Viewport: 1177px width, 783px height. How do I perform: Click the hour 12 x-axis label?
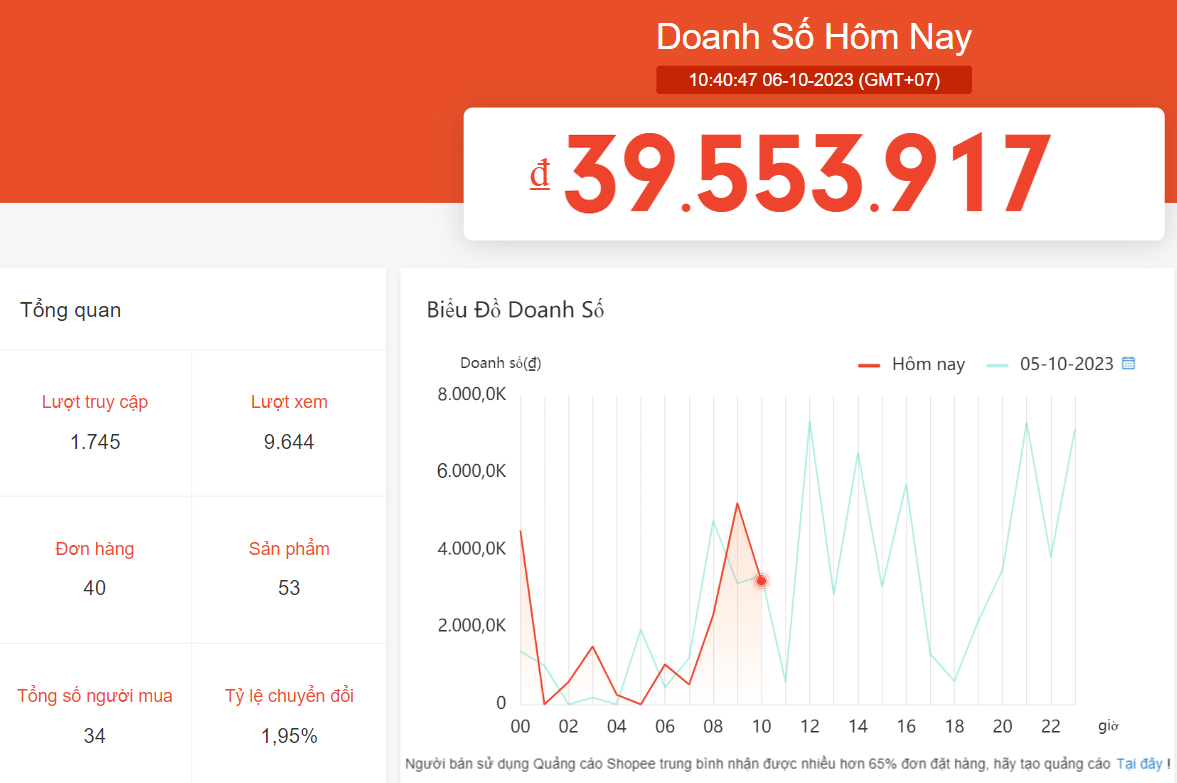tap(810, 726)
